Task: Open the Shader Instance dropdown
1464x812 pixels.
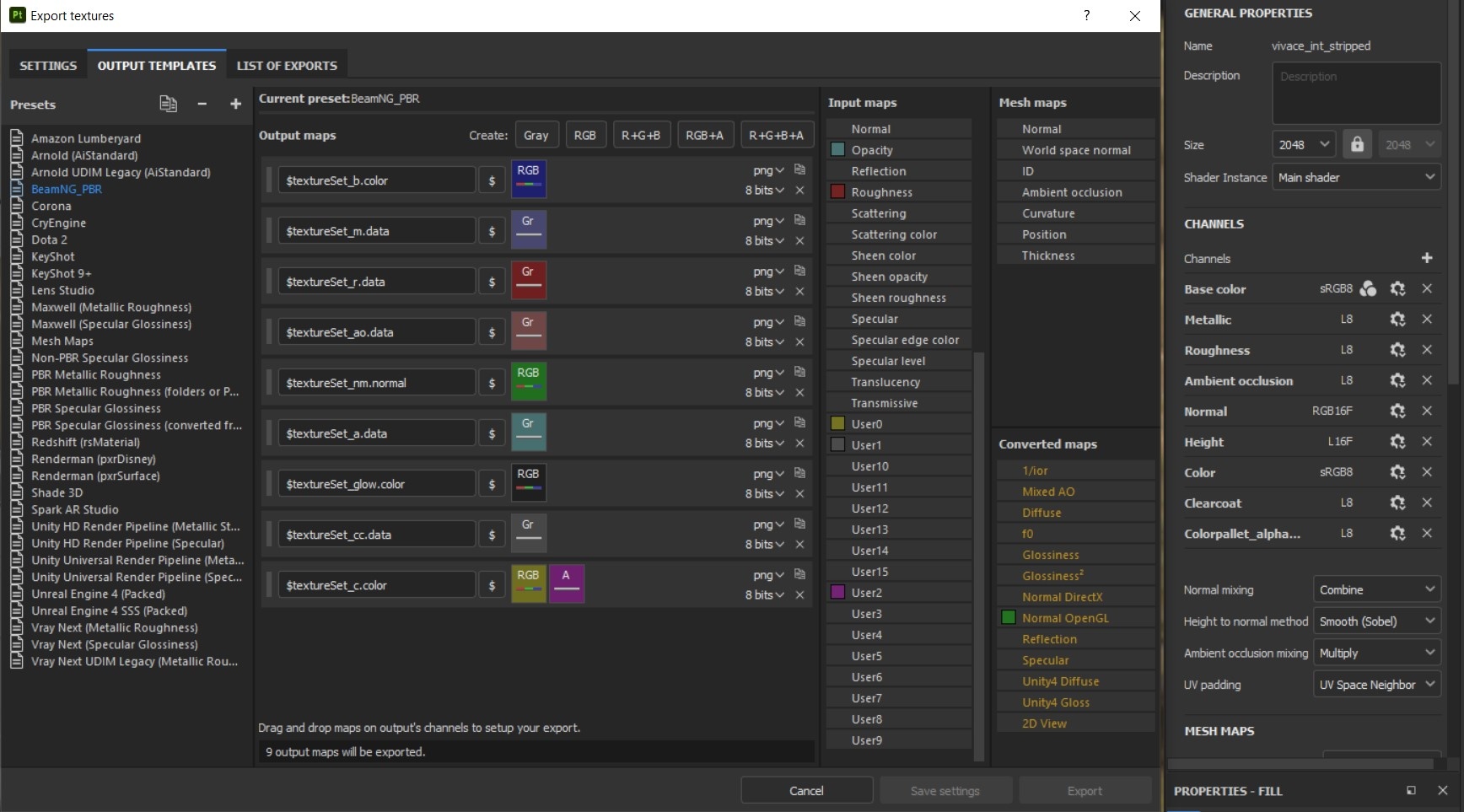Action: 1356,177
